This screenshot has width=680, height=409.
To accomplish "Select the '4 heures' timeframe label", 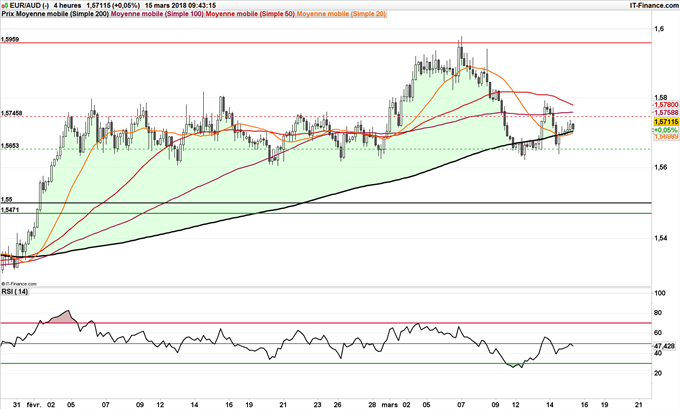I will 67,5.
